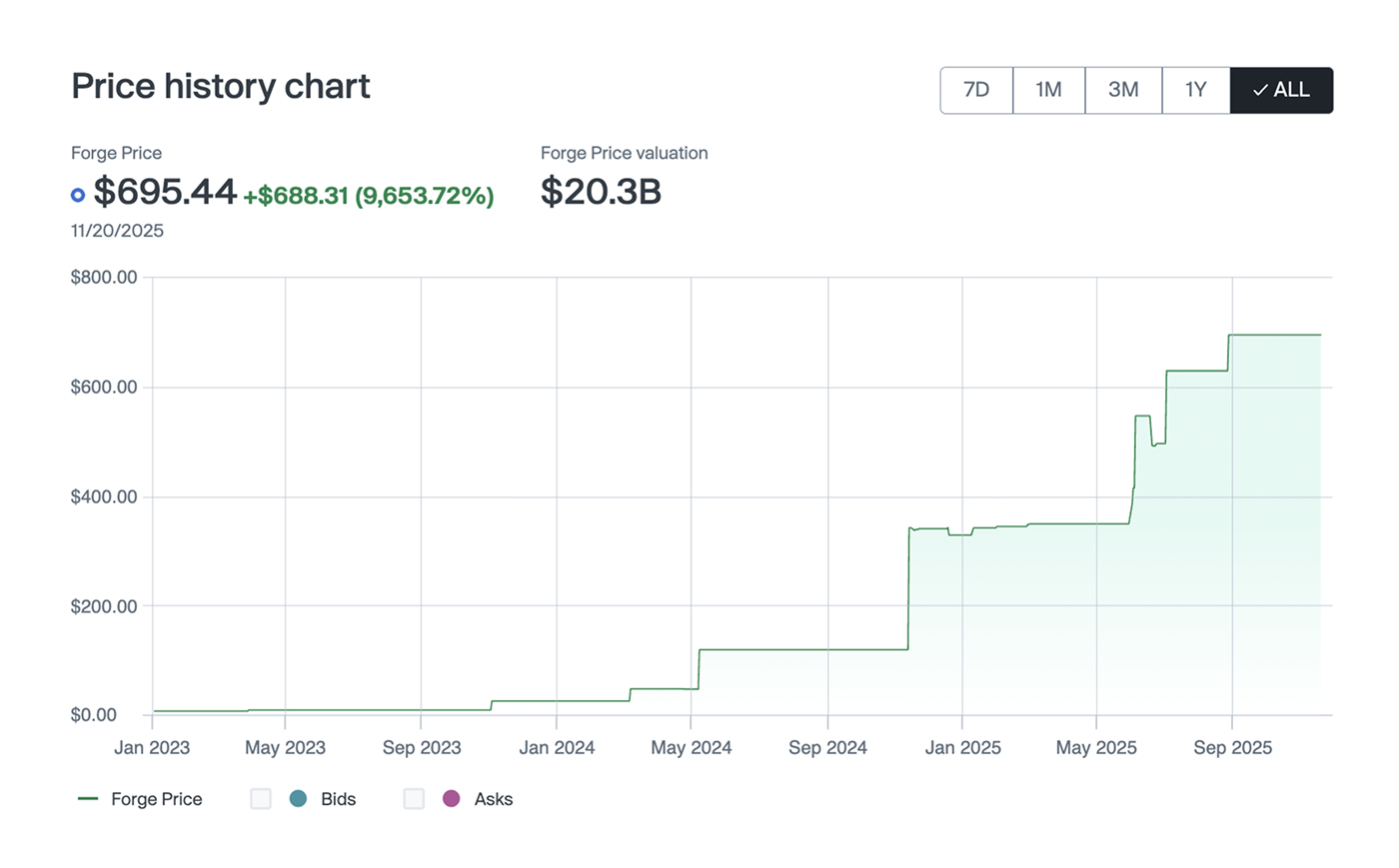The image size is (1399, 868).
Task: Select the 7D time range
Action: [976, 90]
